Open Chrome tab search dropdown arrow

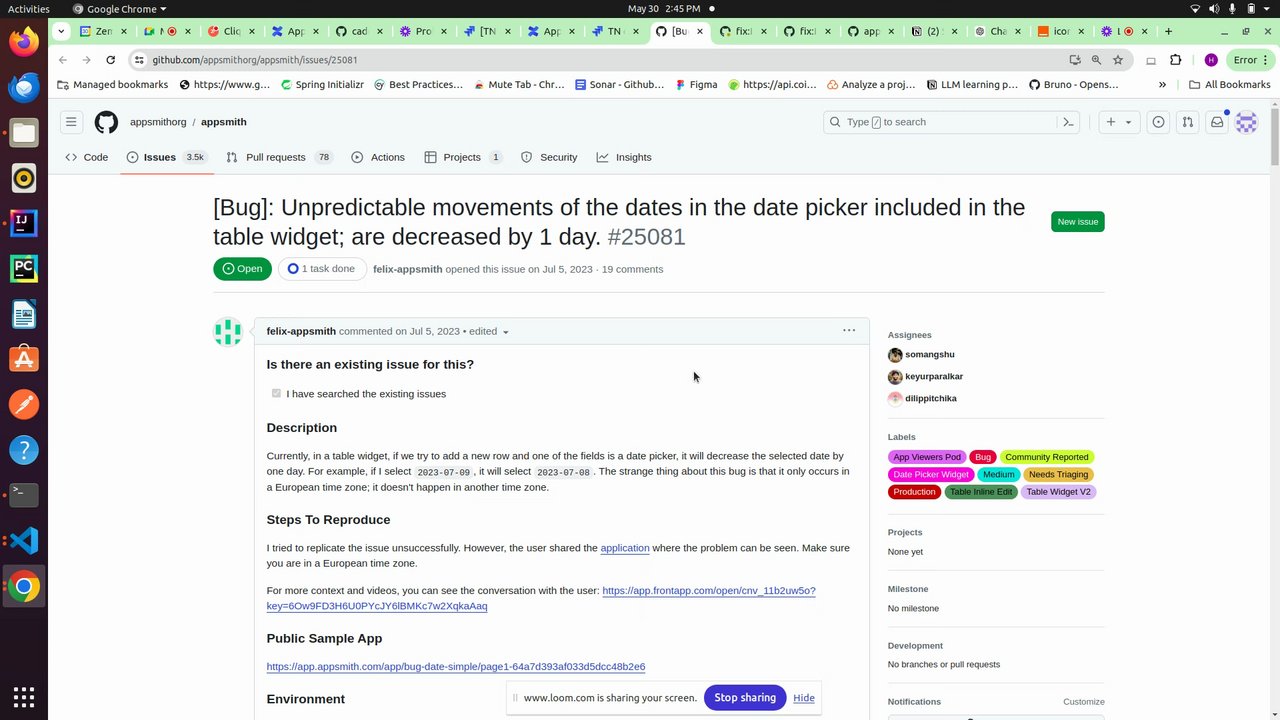click(61, 31)
